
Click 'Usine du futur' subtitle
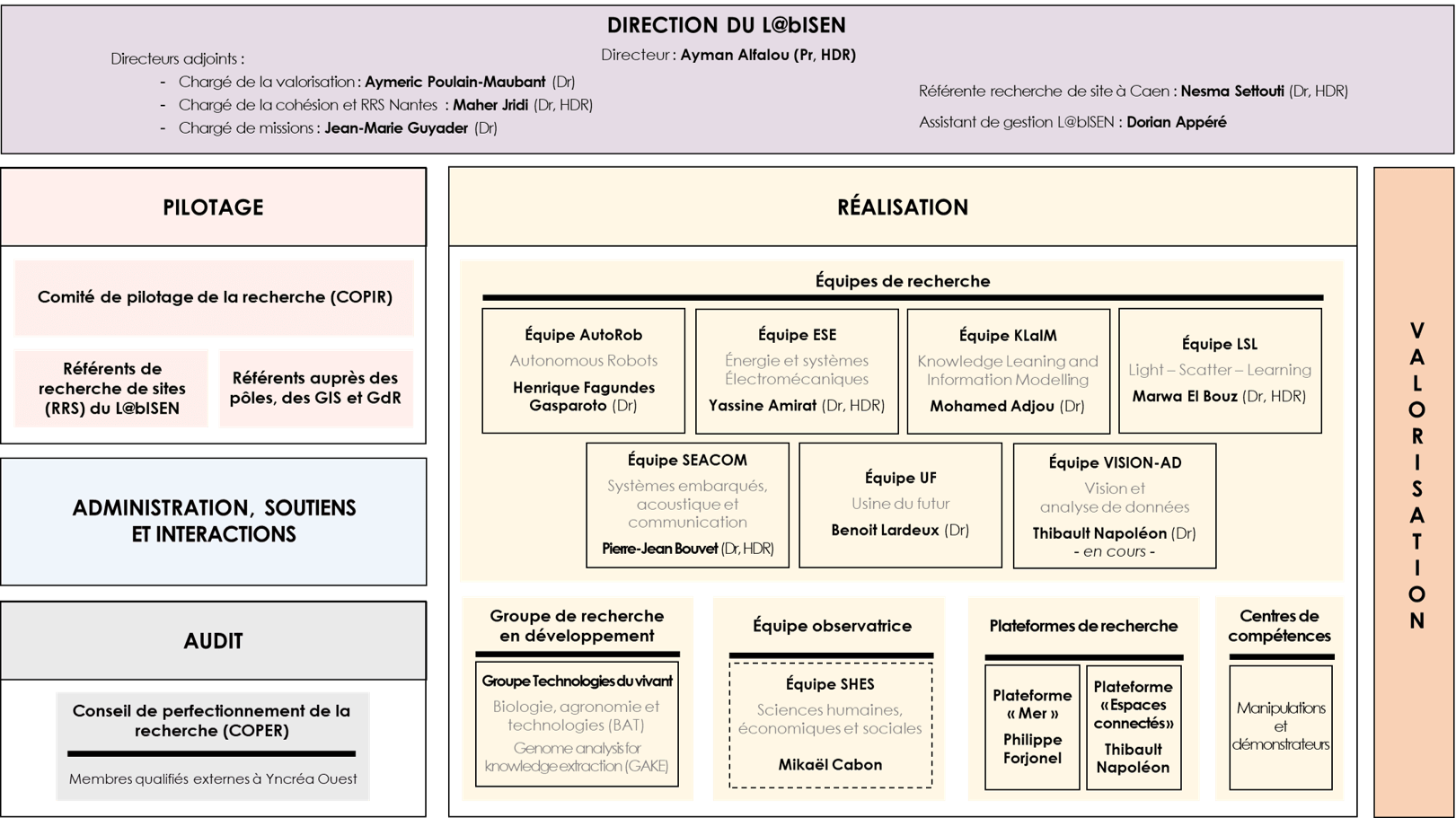(x=900, y=504)
